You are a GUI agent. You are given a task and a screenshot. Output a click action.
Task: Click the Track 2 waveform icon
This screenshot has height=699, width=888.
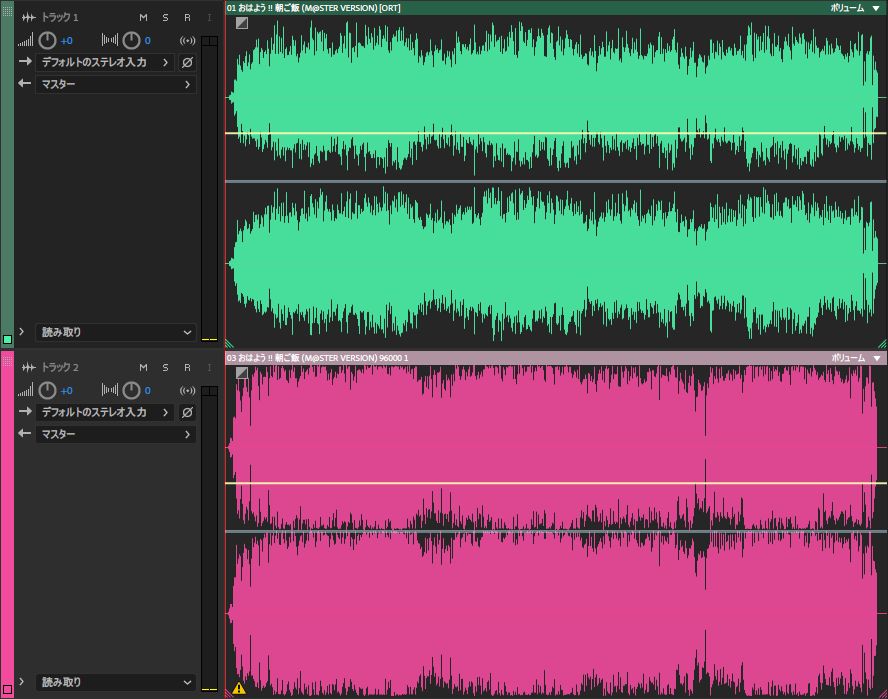28,368
